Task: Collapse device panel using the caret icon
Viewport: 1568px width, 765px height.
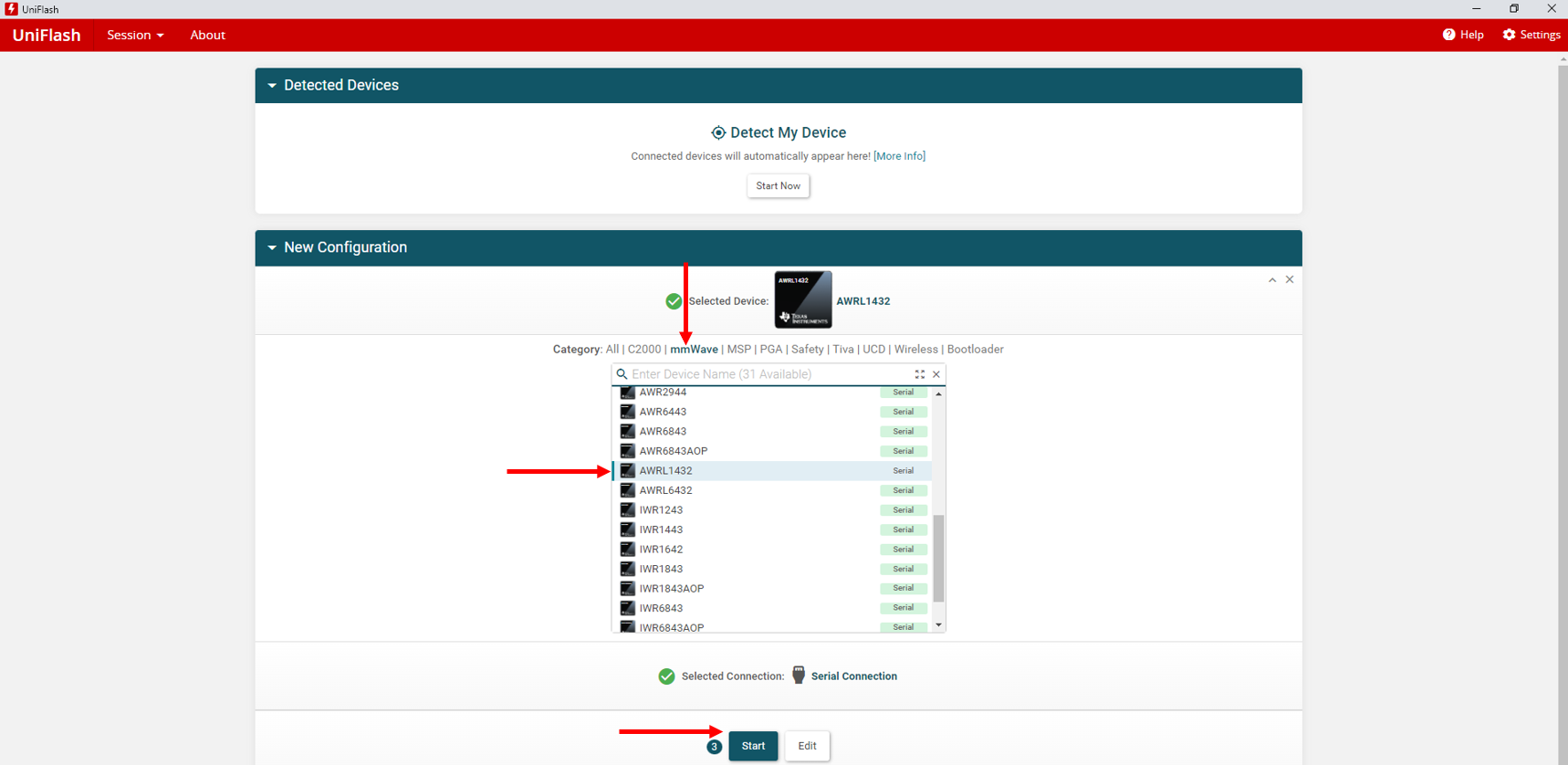Action: click(1272, 280)
